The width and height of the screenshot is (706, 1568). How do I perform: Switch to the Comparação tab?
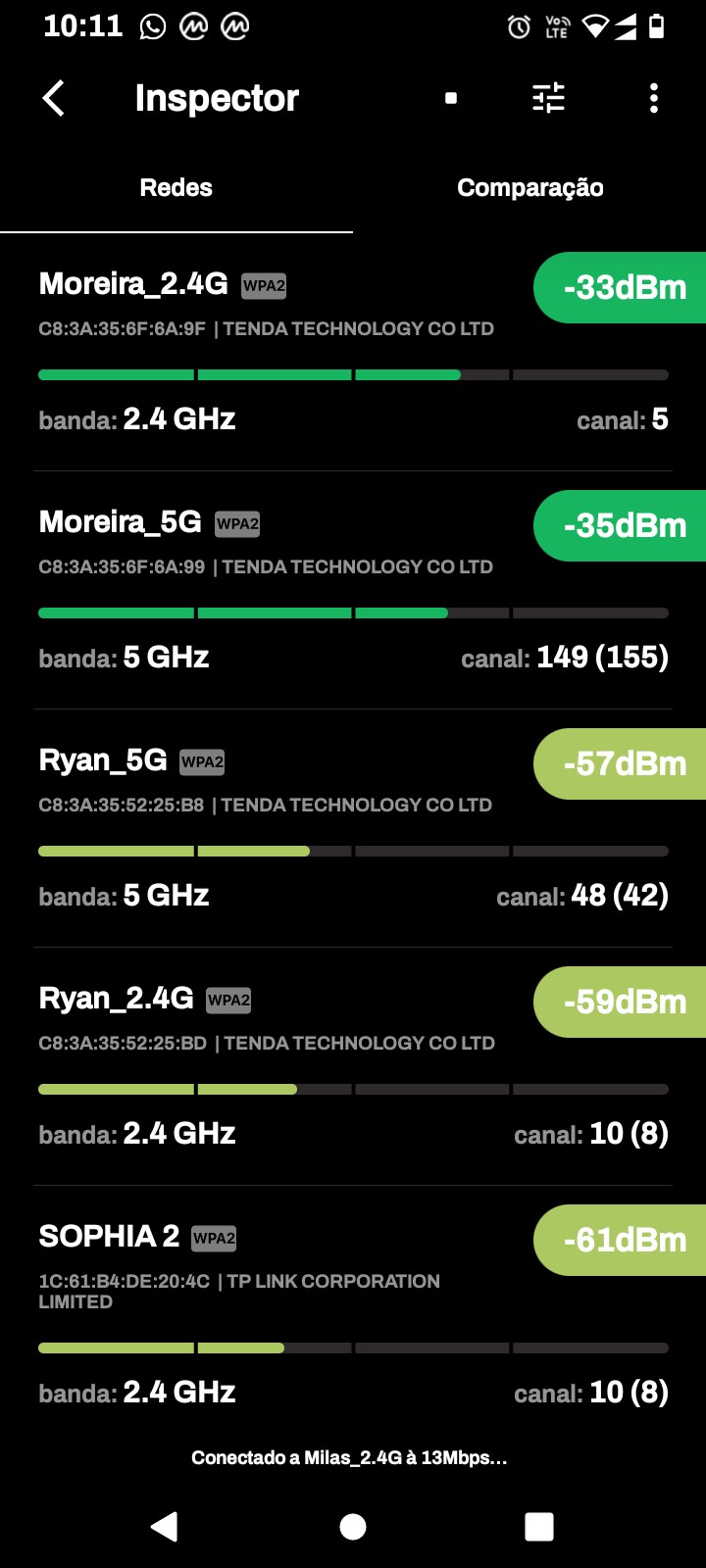(529, 188)
